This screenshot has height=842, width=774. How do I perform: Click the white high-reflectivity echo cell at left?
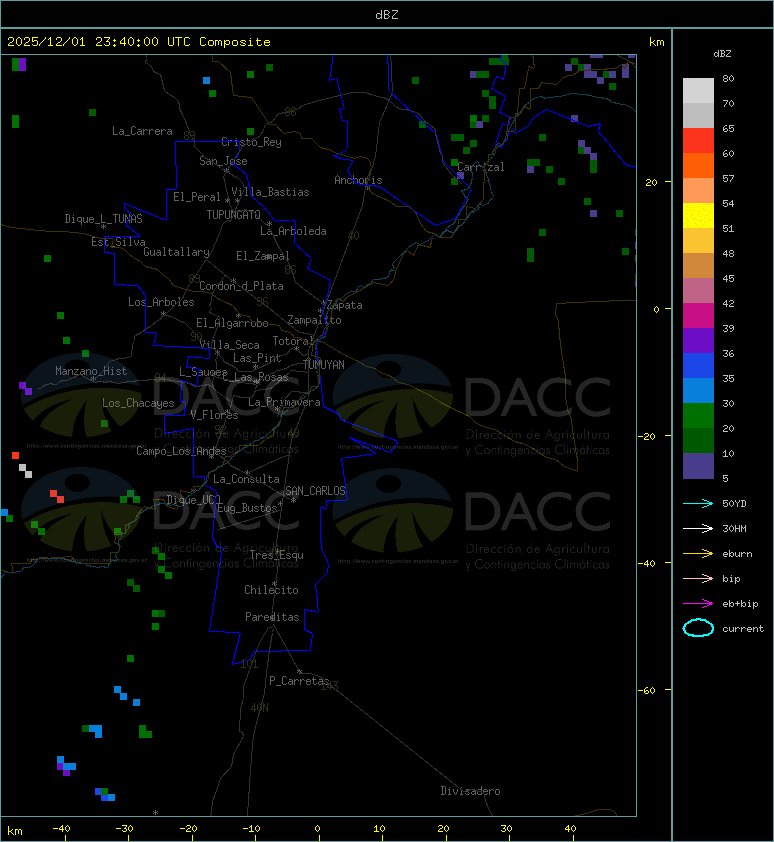coord(25,471)
